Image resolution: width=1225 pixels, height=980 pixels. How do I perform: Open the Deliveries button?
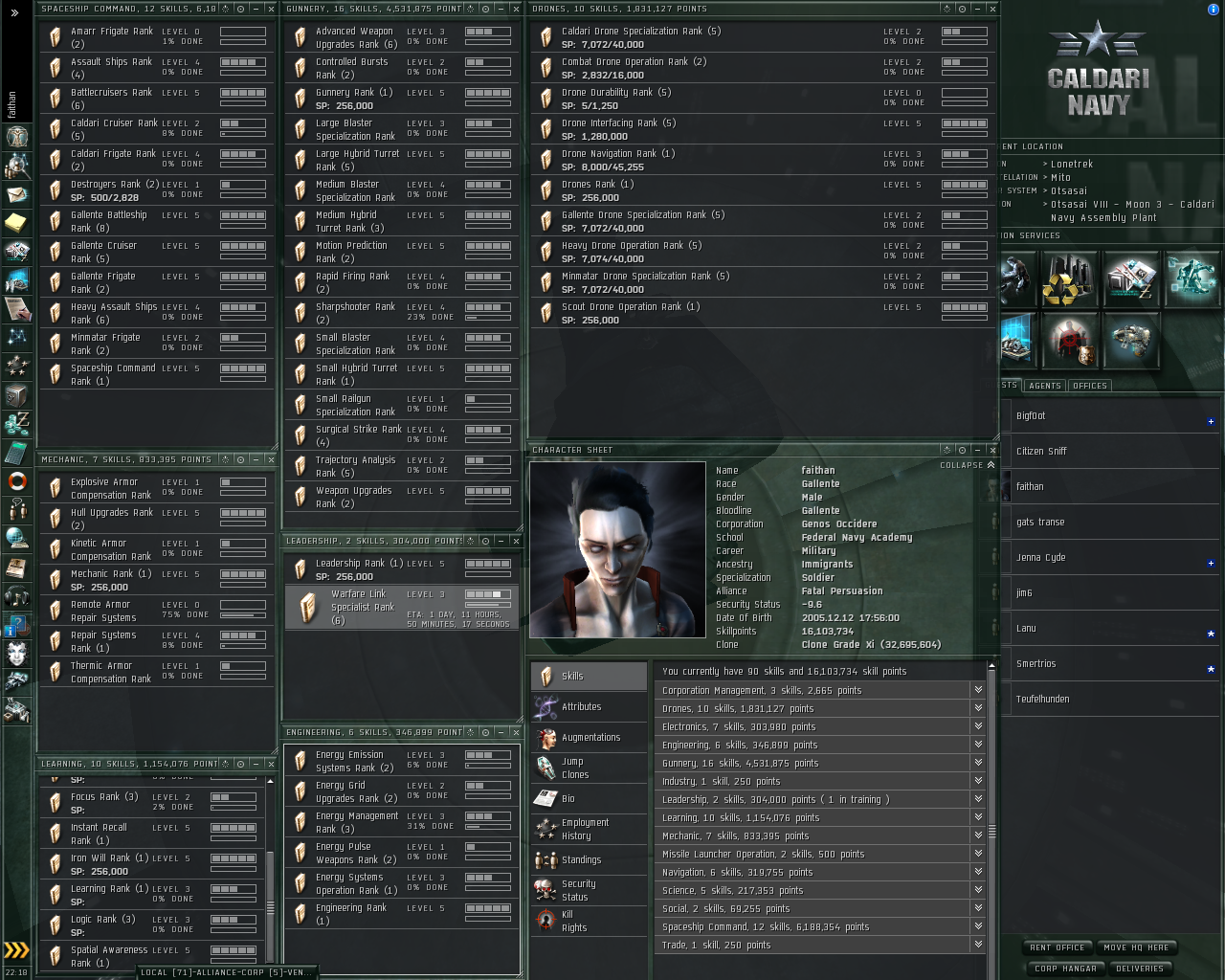tap(1140, 969)
